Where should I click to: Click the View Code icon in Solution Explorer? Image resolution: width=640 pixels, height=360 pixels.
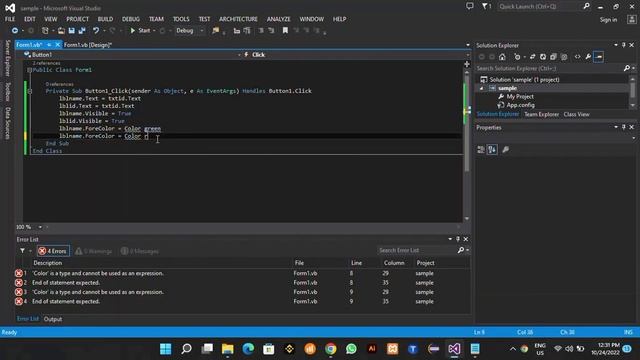578,57
